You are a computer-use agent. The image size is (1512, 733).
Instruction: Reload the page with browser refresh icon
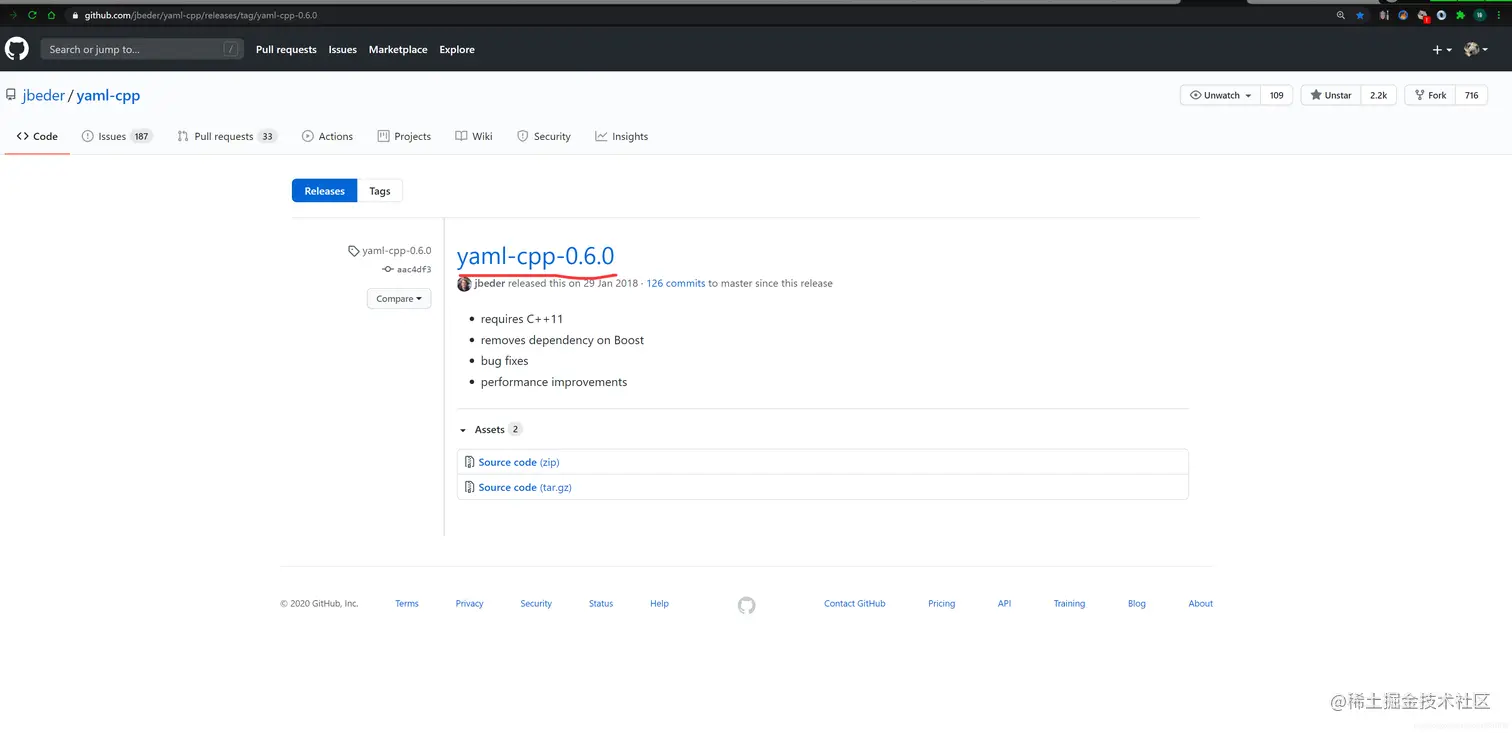click(x=32, y=15)
